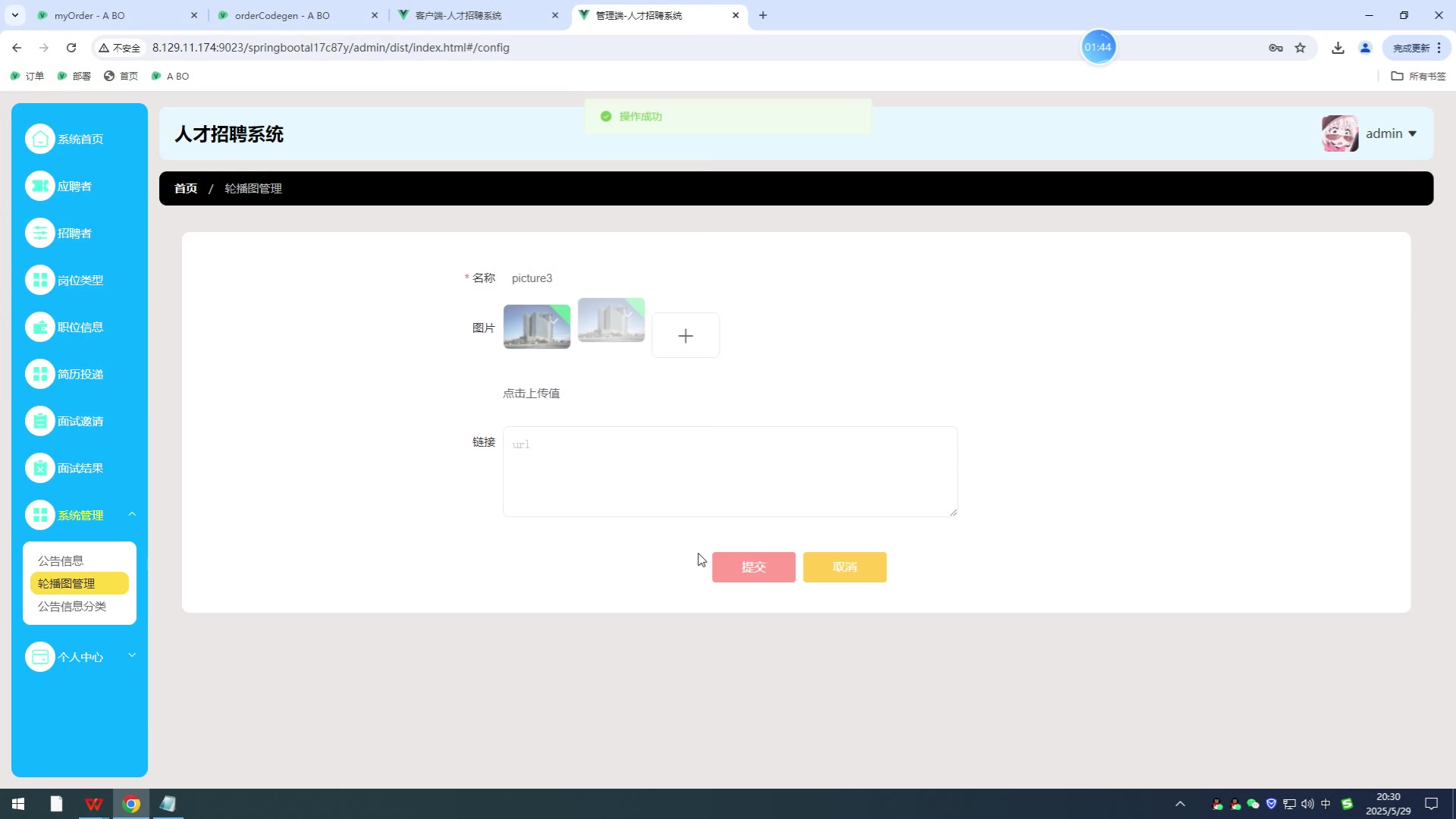
Task: Click the 面试邀请 clipboard icon
Action: [x=40, y=421]
